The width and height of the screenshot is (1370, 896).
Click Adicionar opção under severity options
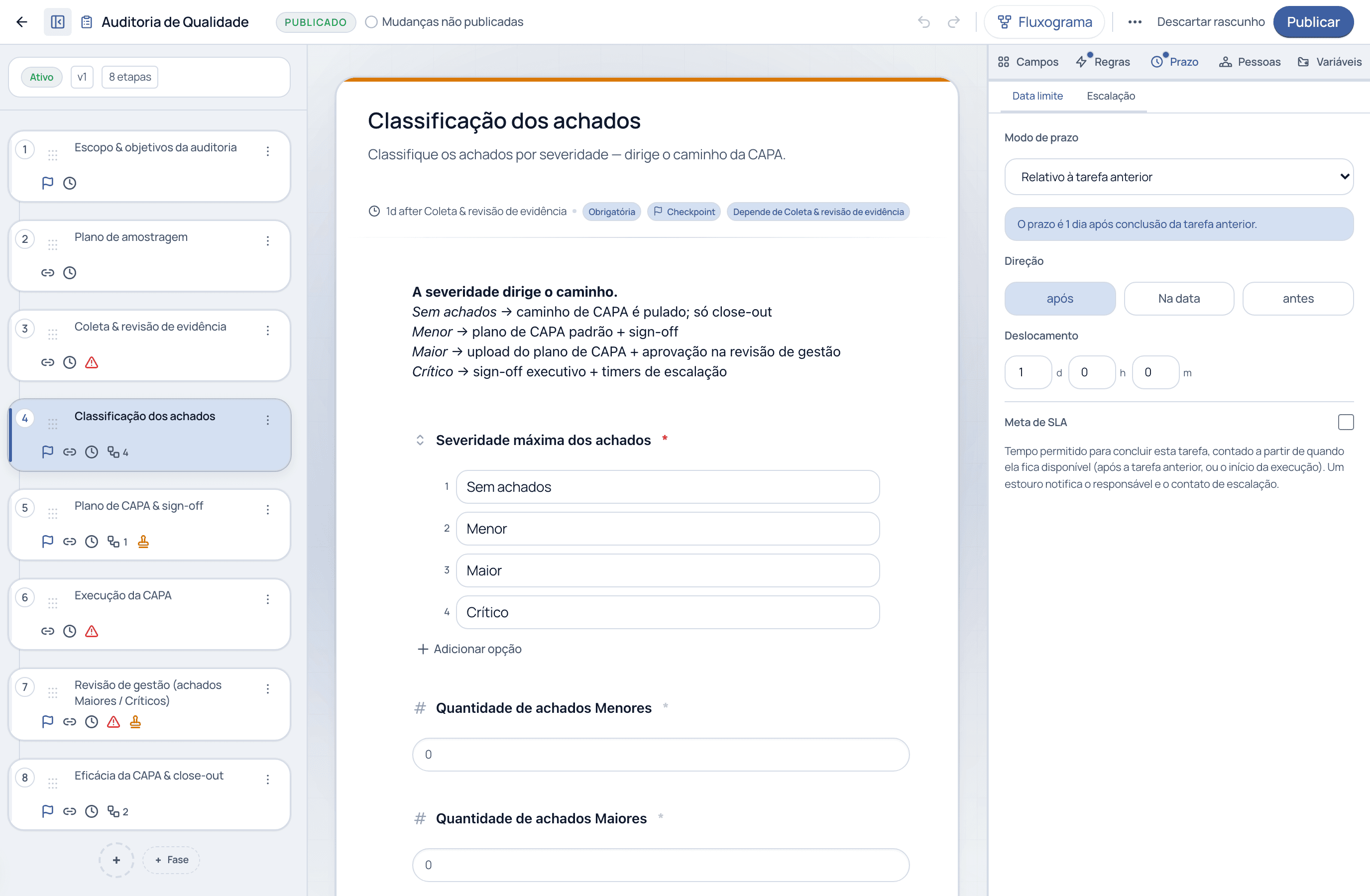pos(469,649)
